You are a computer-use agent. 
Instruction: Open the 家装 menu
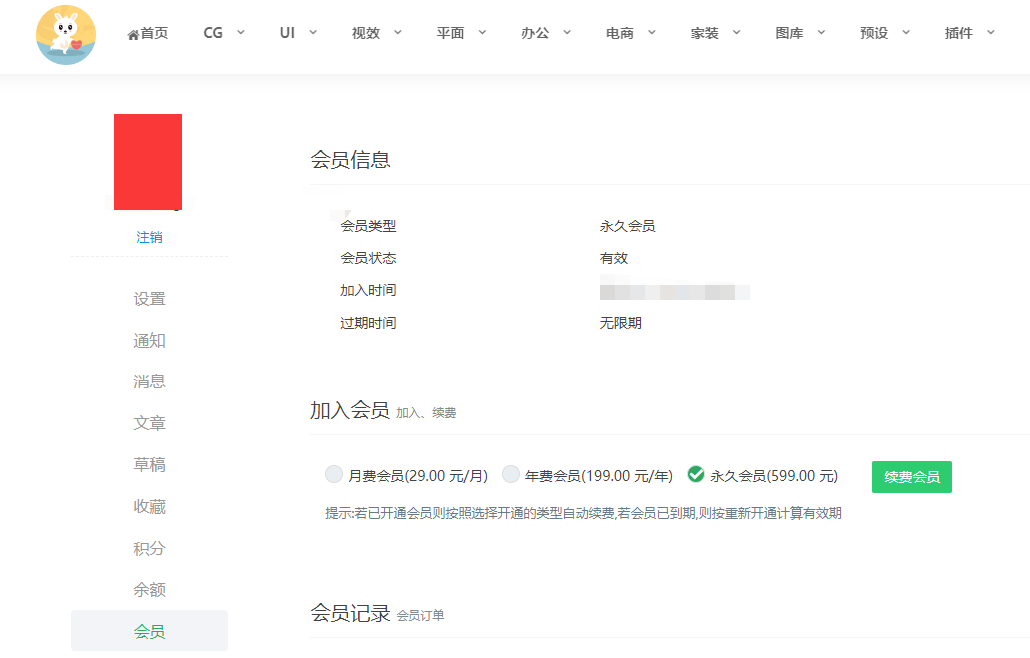click(x=705, y=33)
